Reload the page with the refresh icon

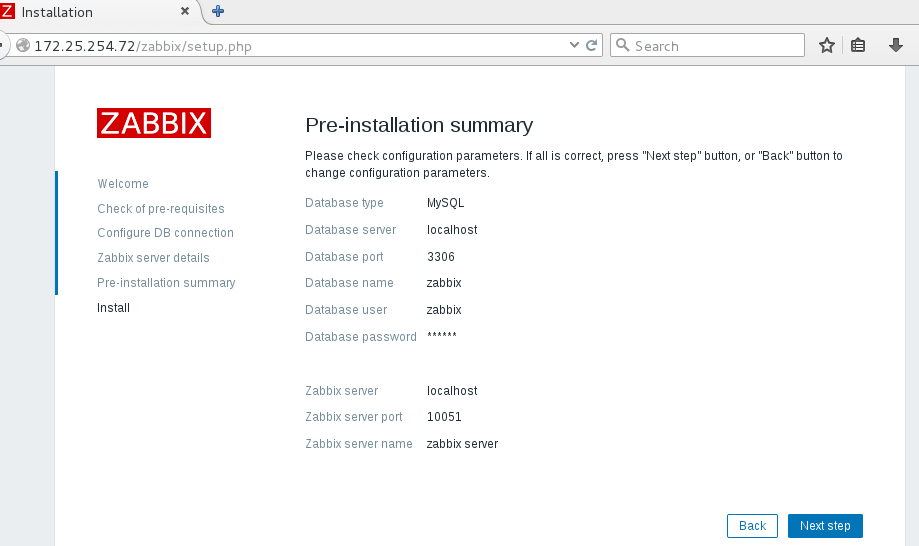pos(591,45)
